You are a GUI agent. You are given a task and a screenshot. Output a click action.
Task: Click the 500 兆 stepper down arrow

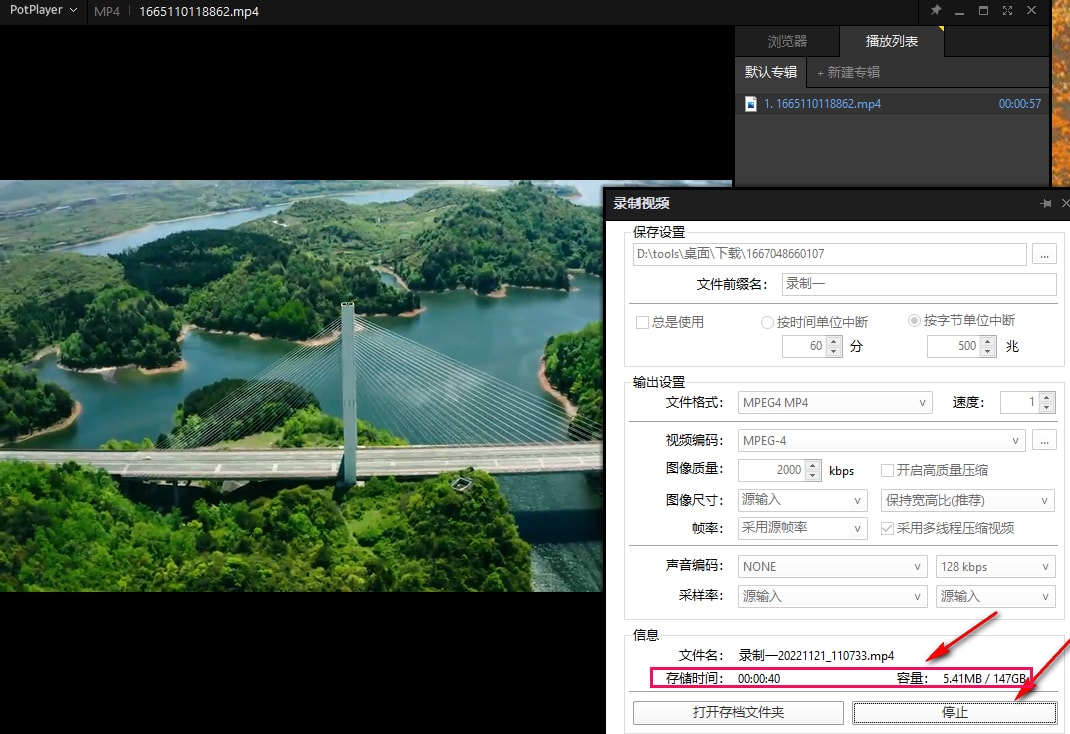(x=988, y=351)
